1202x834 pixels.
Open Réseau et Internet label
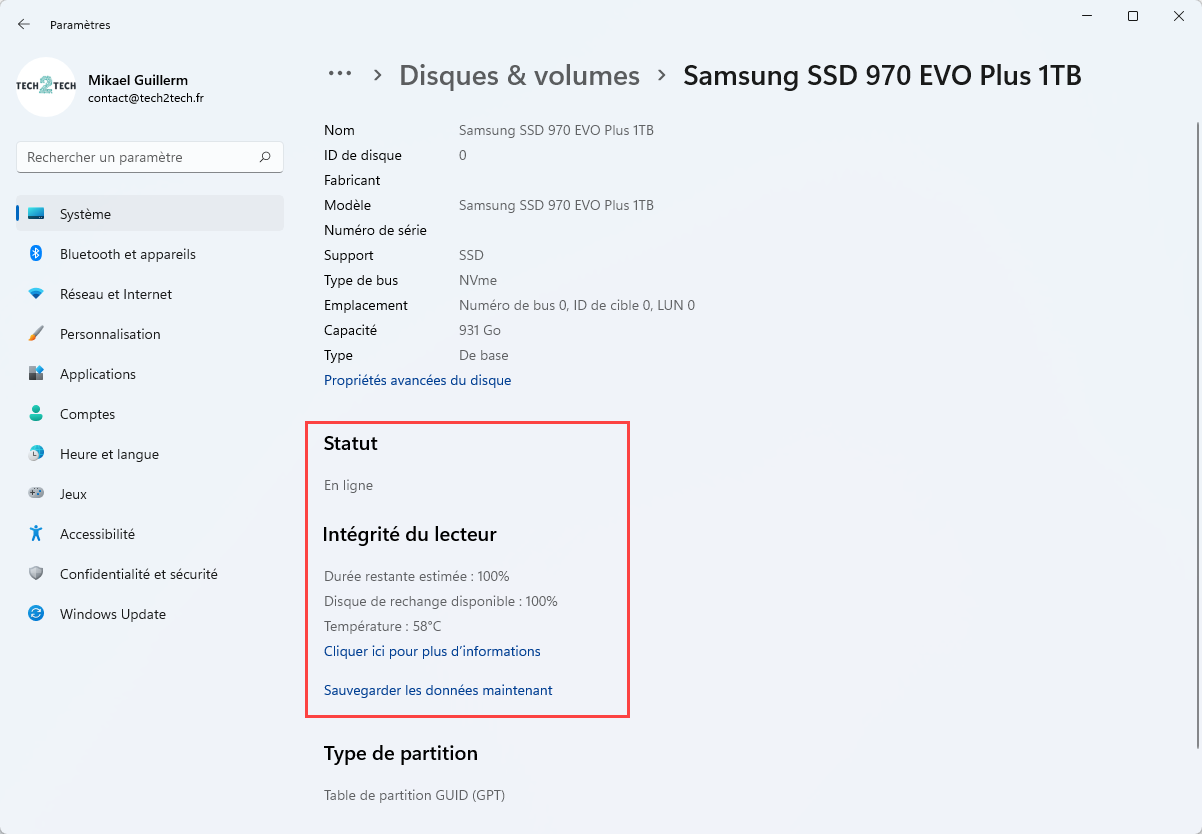click(116, 294)
